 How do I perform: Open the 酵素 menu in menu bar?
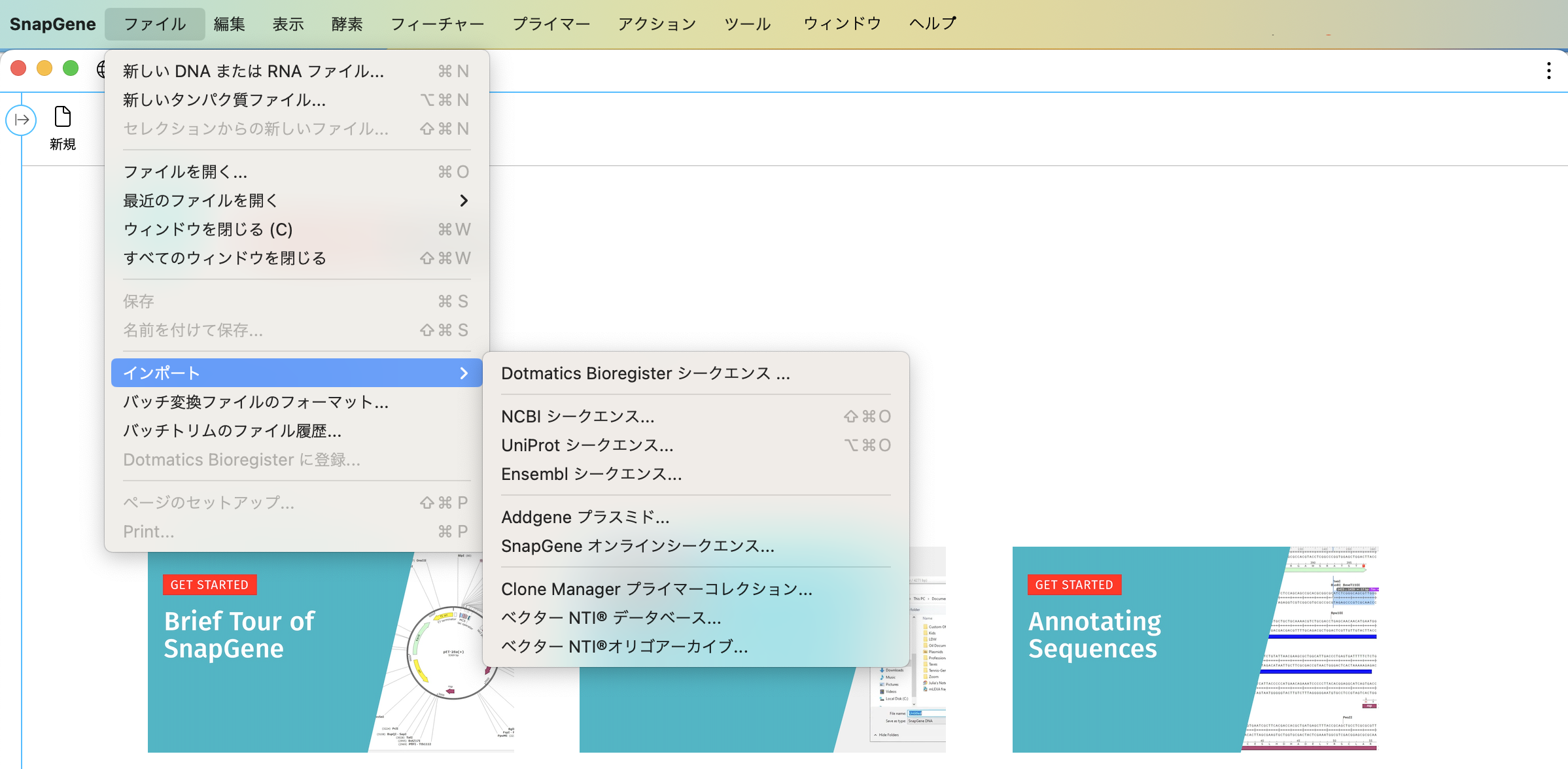tap(347, 24)
